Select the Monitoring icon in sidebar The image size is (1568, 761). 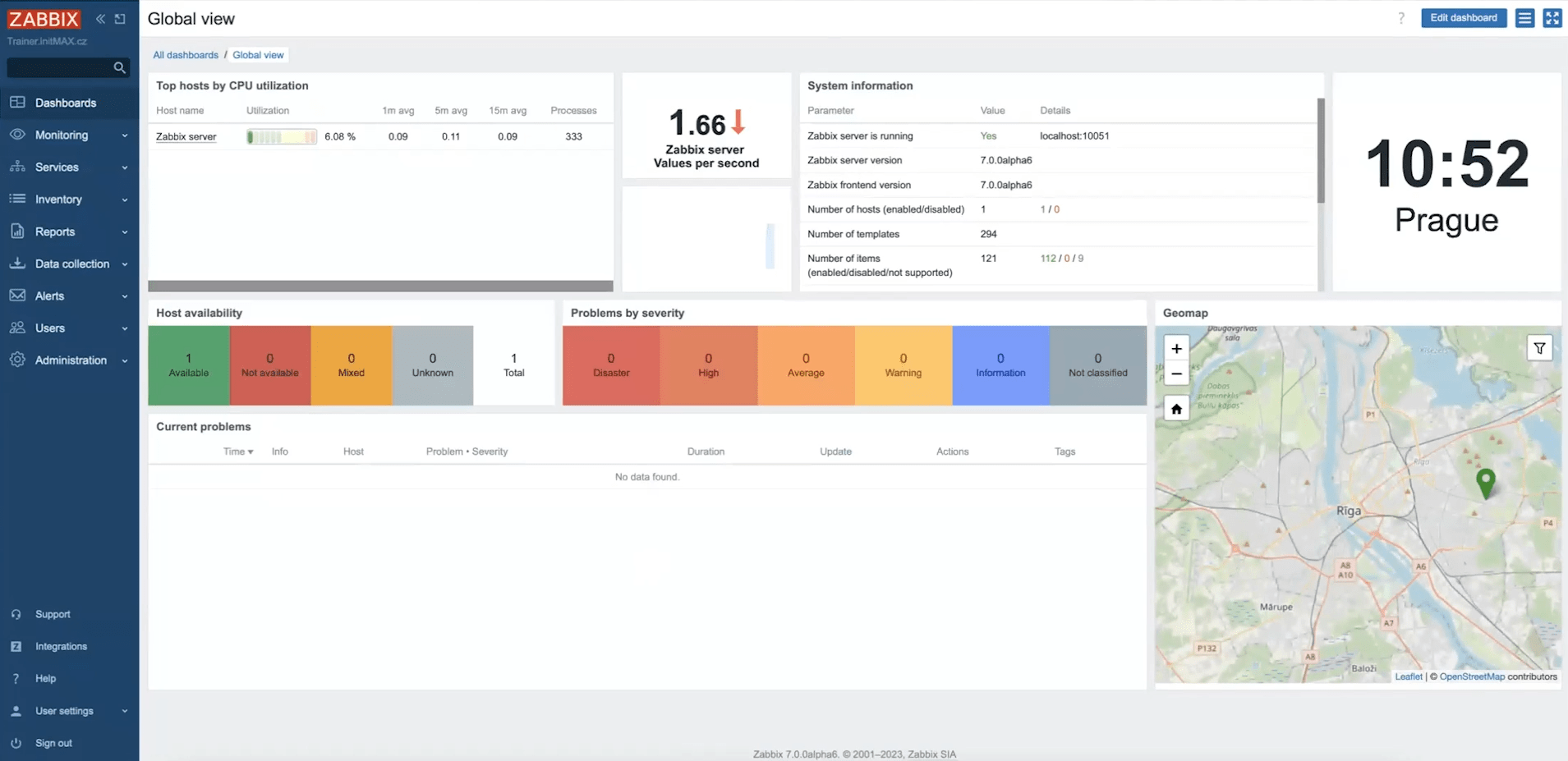[17, 135]
